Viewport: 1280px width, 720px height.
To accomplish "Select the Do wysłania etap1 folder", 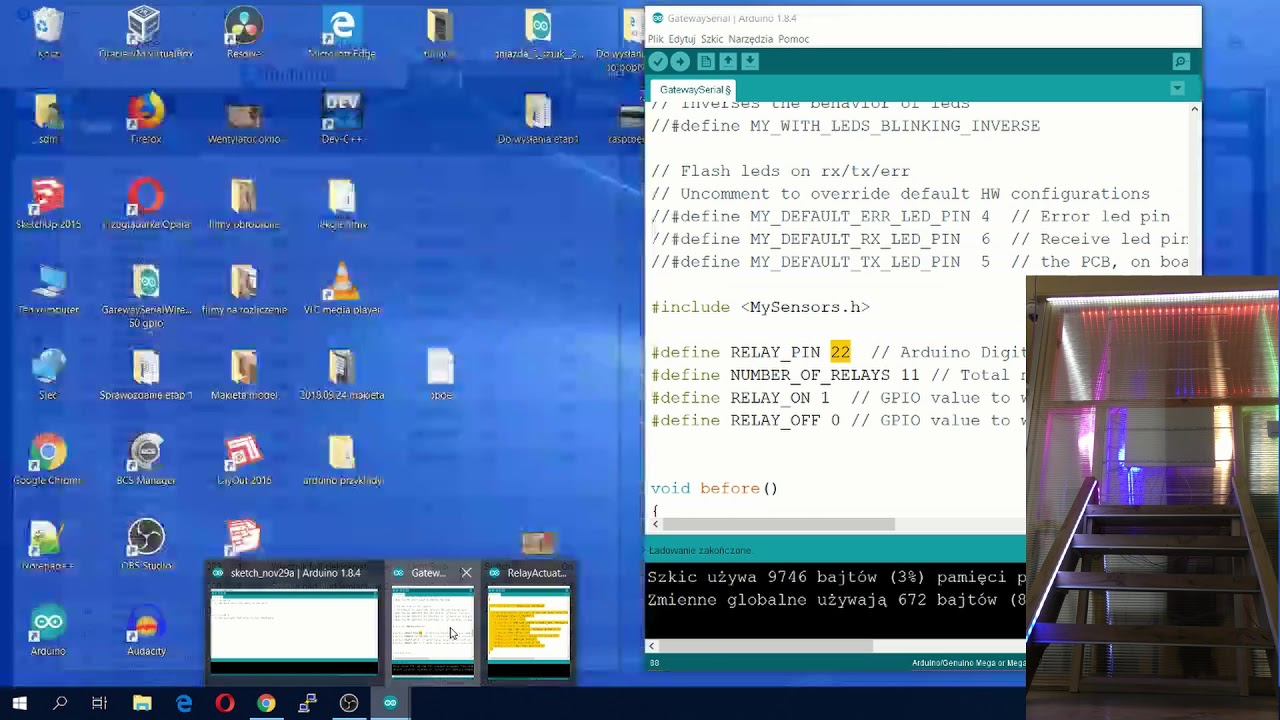I will tap(538, 118).
